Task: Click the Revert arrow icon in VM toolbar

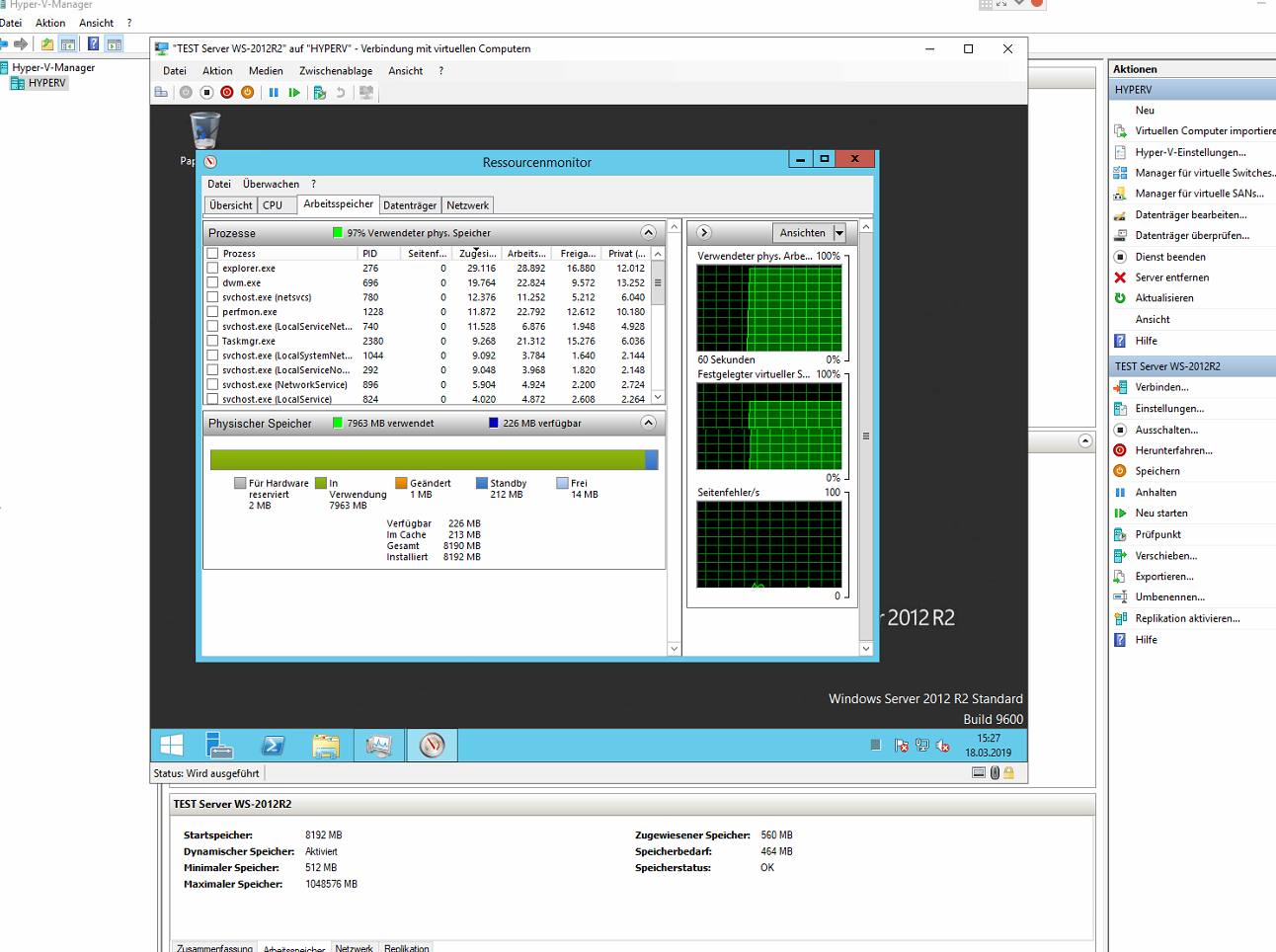Action: pos(341,93)
